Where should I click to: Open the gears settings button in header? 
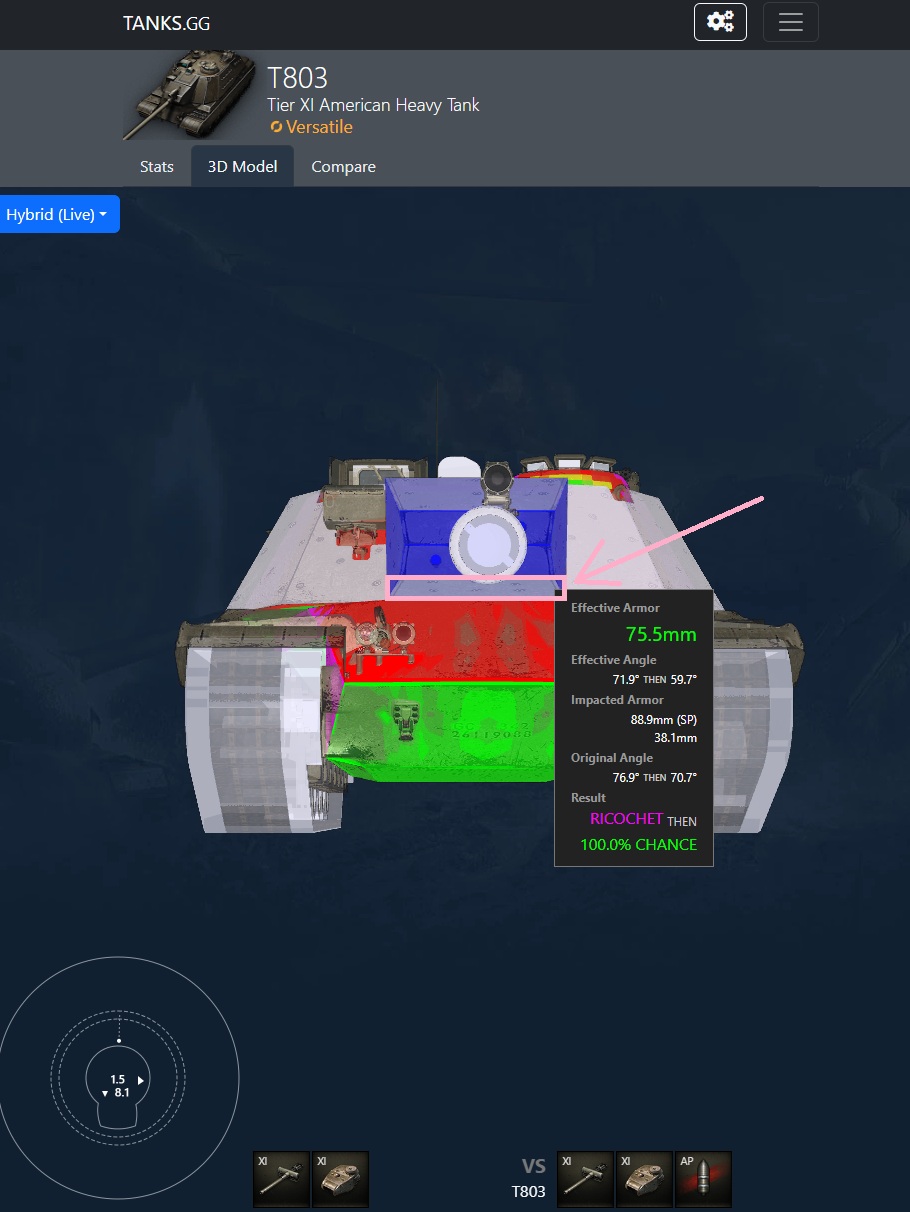720,22
